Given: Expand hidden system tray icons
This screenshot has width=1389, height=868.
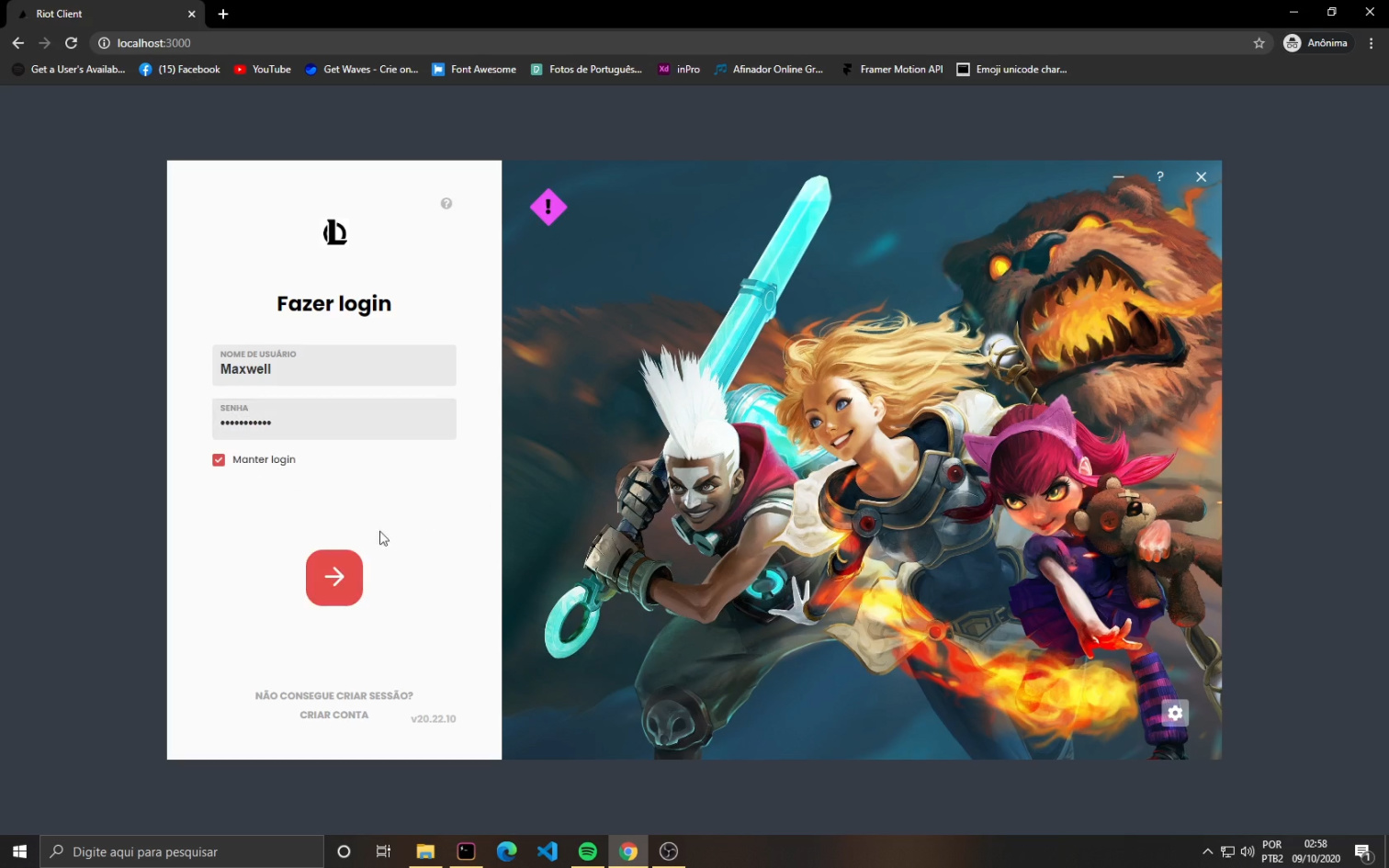Looking at the screenshot, I should coord(1207,851).
